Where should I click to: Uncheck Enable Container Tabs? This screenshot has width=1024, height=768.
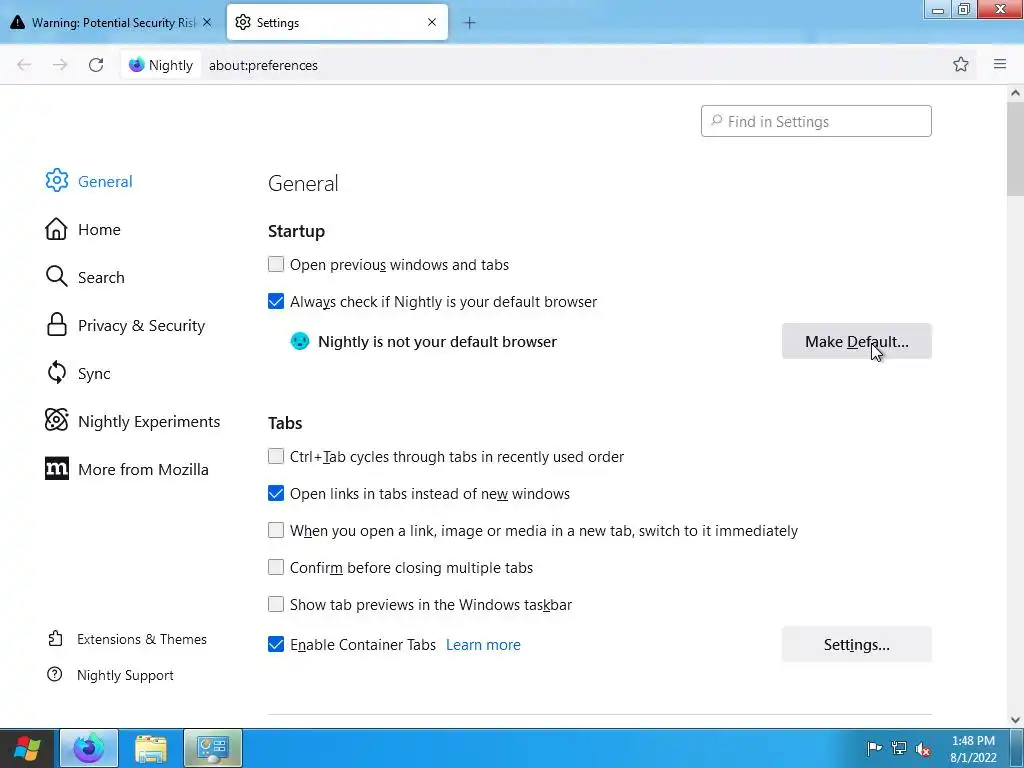pyautogui.click(x=276, y=644)
